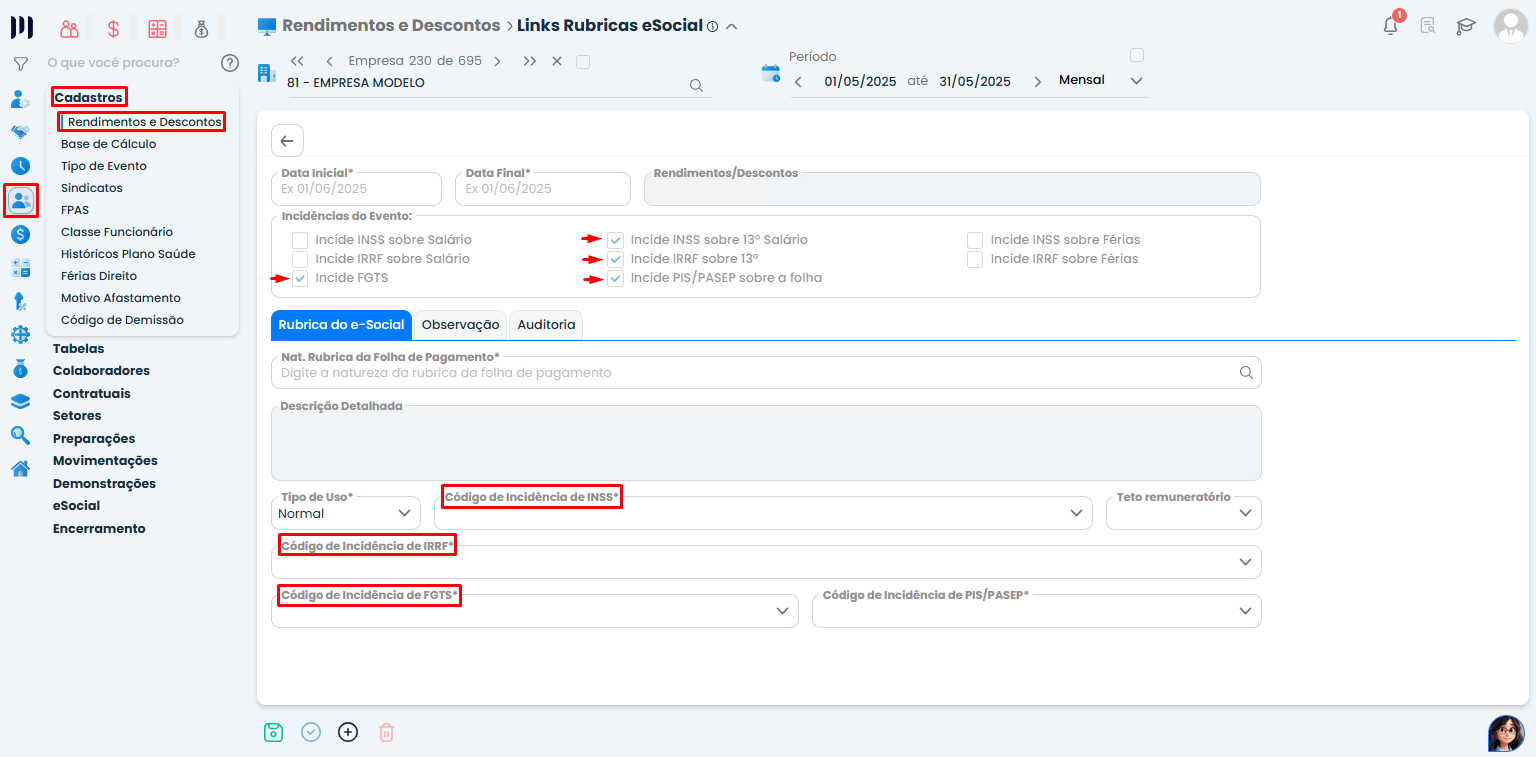Click the red trash delete icon

coord(387,732)
